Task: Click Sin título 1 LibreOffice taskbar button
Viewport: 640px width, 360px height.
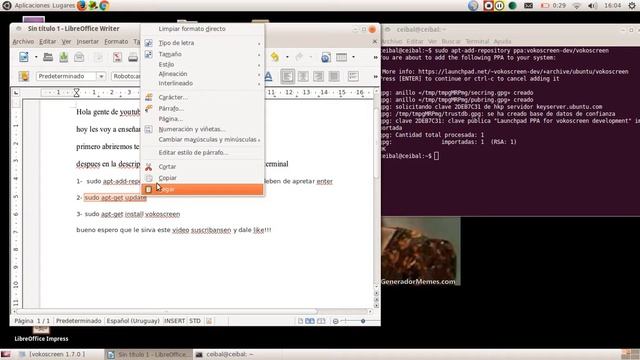Action: 148,354
